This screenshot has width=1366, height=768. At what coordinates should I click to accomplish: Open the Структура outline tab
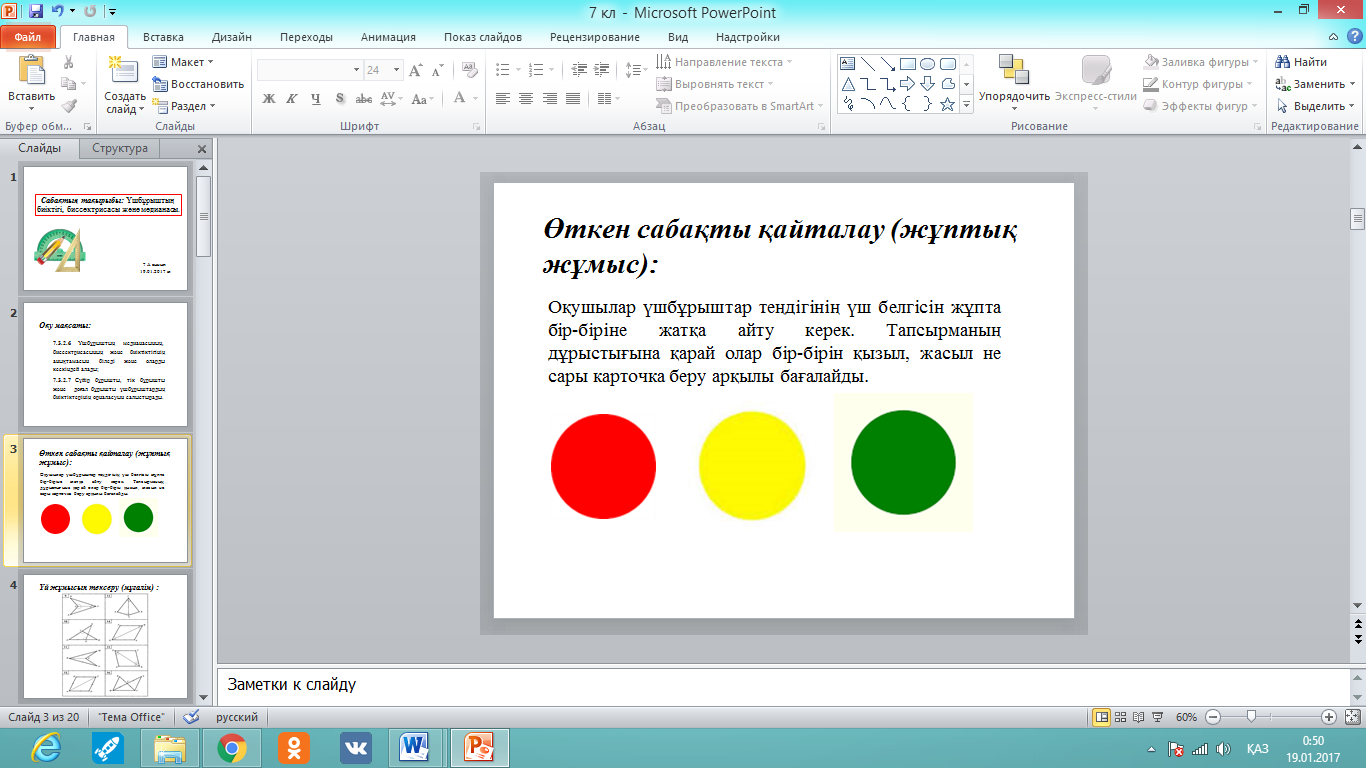[x=120, y=148]
